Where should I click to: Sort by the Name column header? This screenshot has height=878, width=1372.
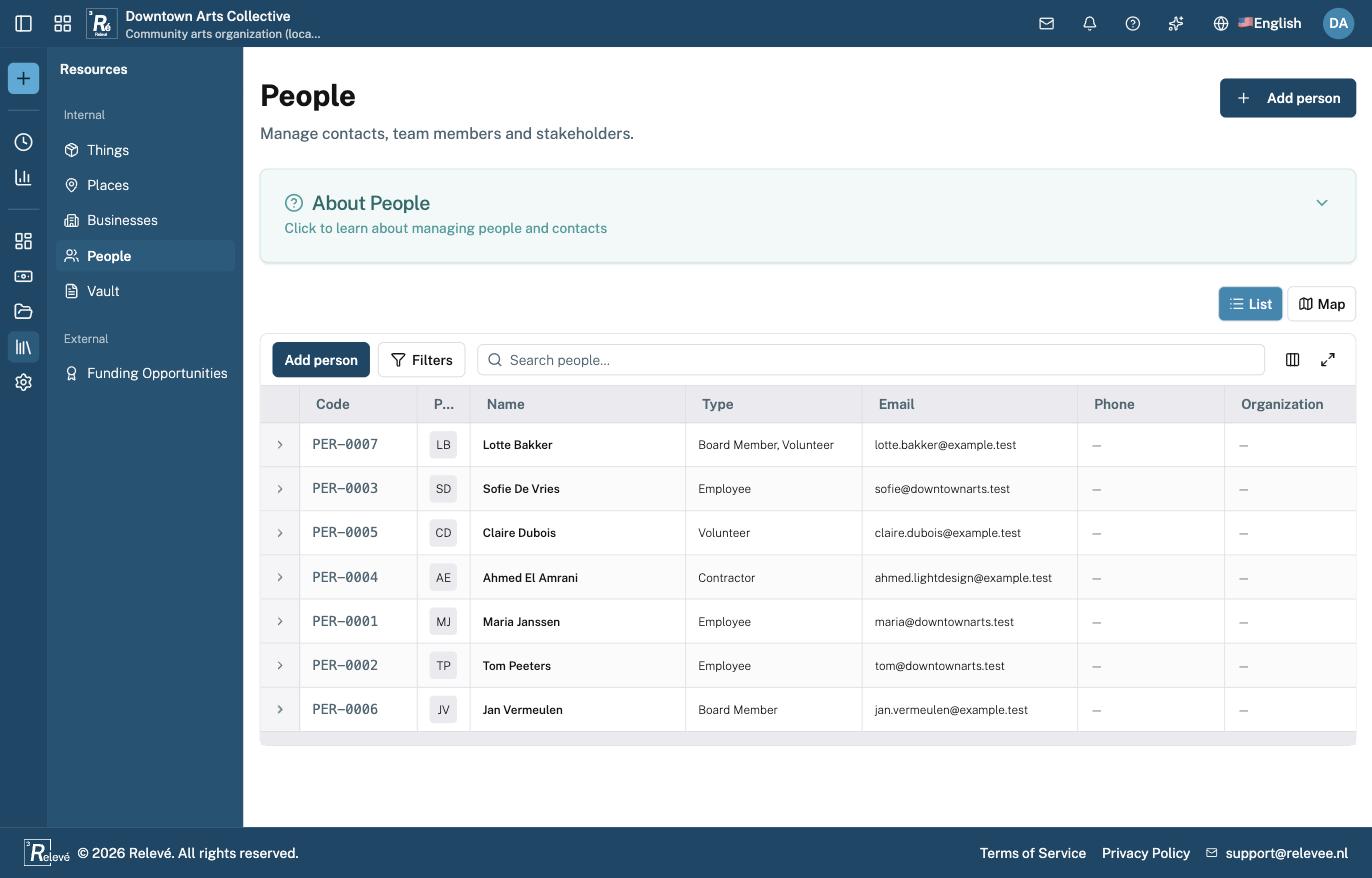click(578, 404)
